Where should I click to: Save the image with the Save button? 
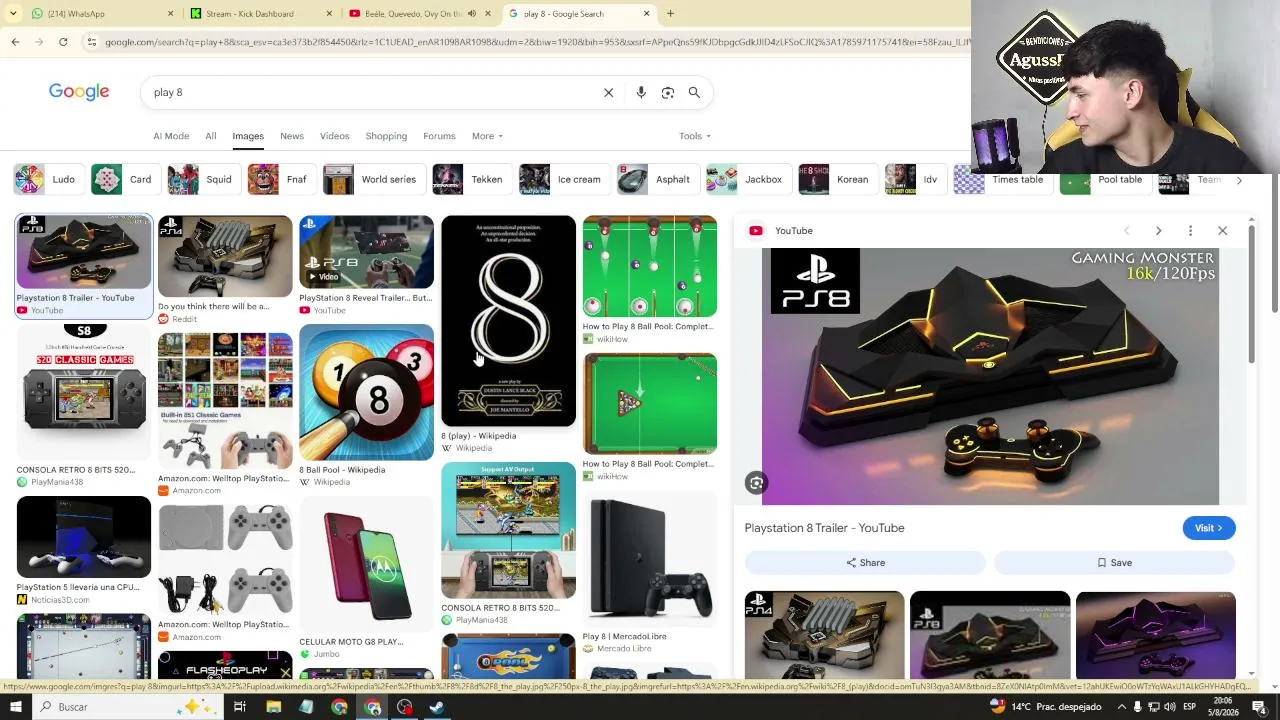[x=1114, y=563]
